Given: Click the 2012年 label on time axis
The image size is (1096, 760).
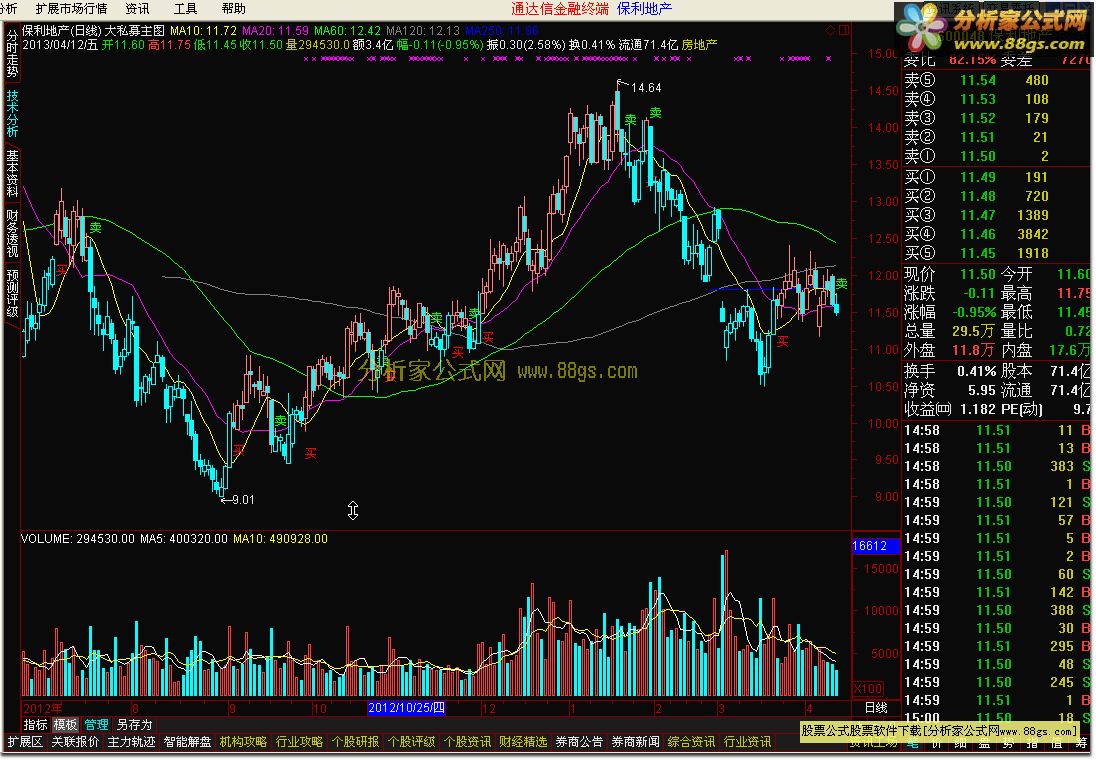Looking at the screenshot, I should tap(43, 708).
